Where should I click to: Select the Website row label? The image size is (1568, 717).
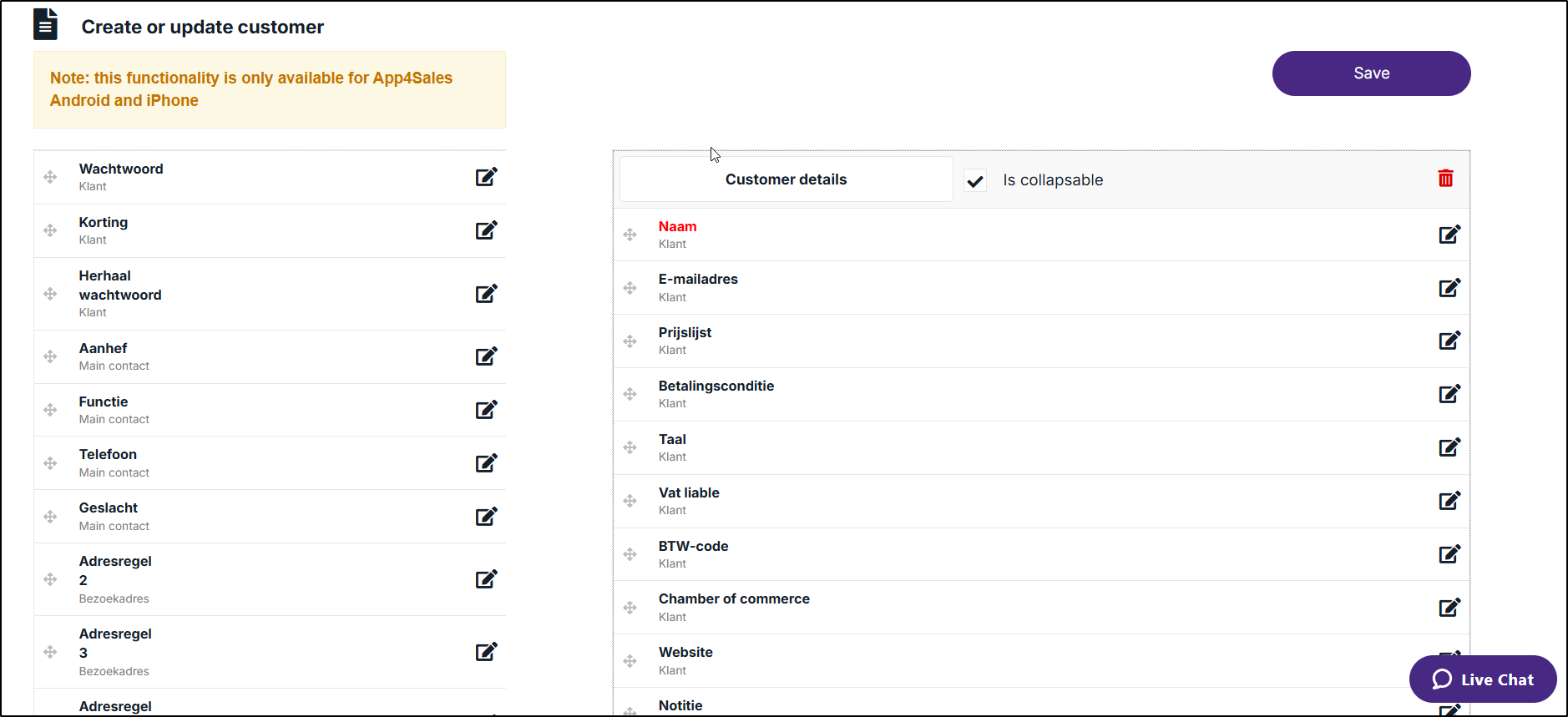pos(685,652)
